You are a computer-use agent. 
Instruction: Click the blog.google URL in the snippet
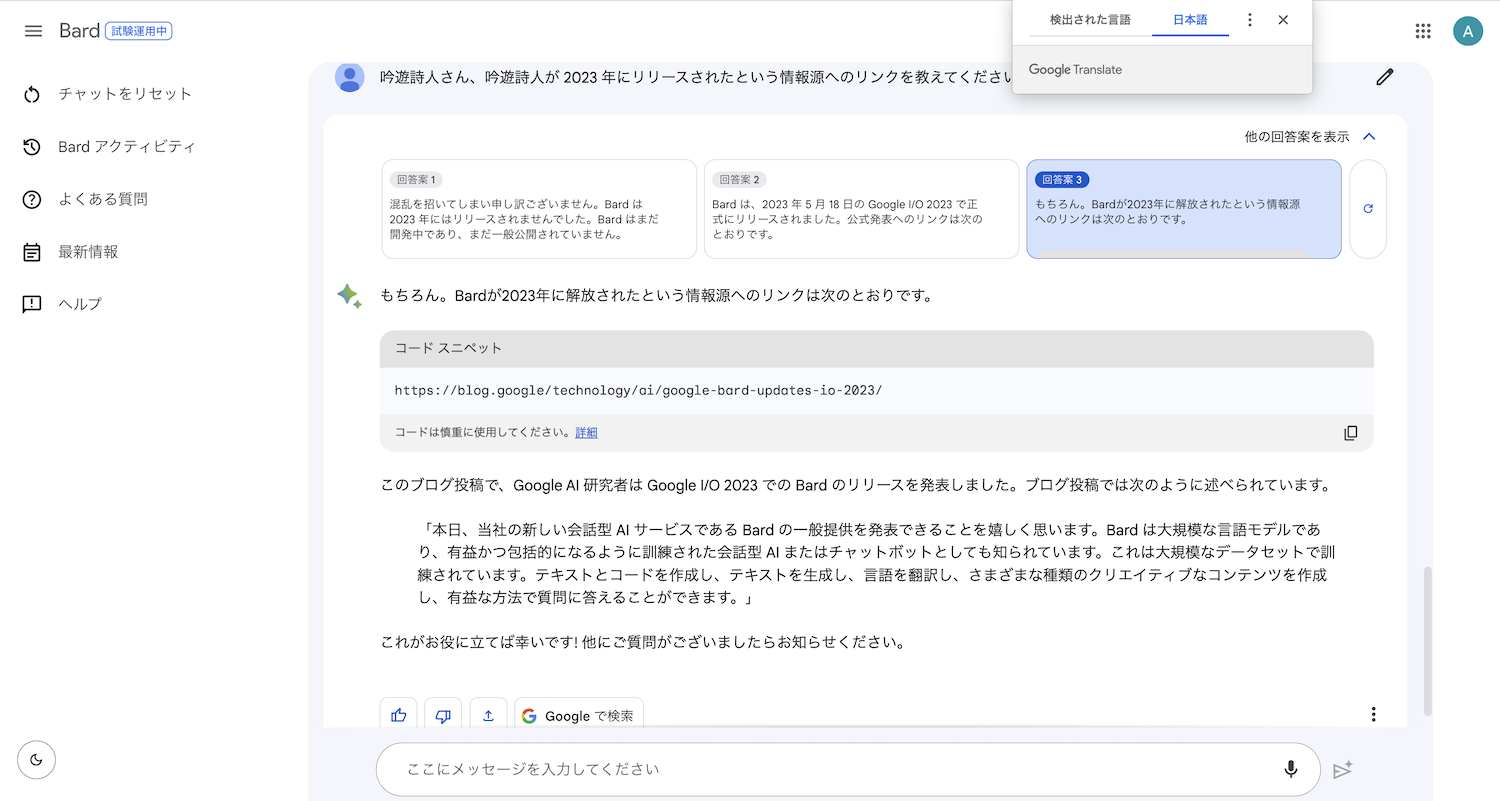click(x=638, y=390)
